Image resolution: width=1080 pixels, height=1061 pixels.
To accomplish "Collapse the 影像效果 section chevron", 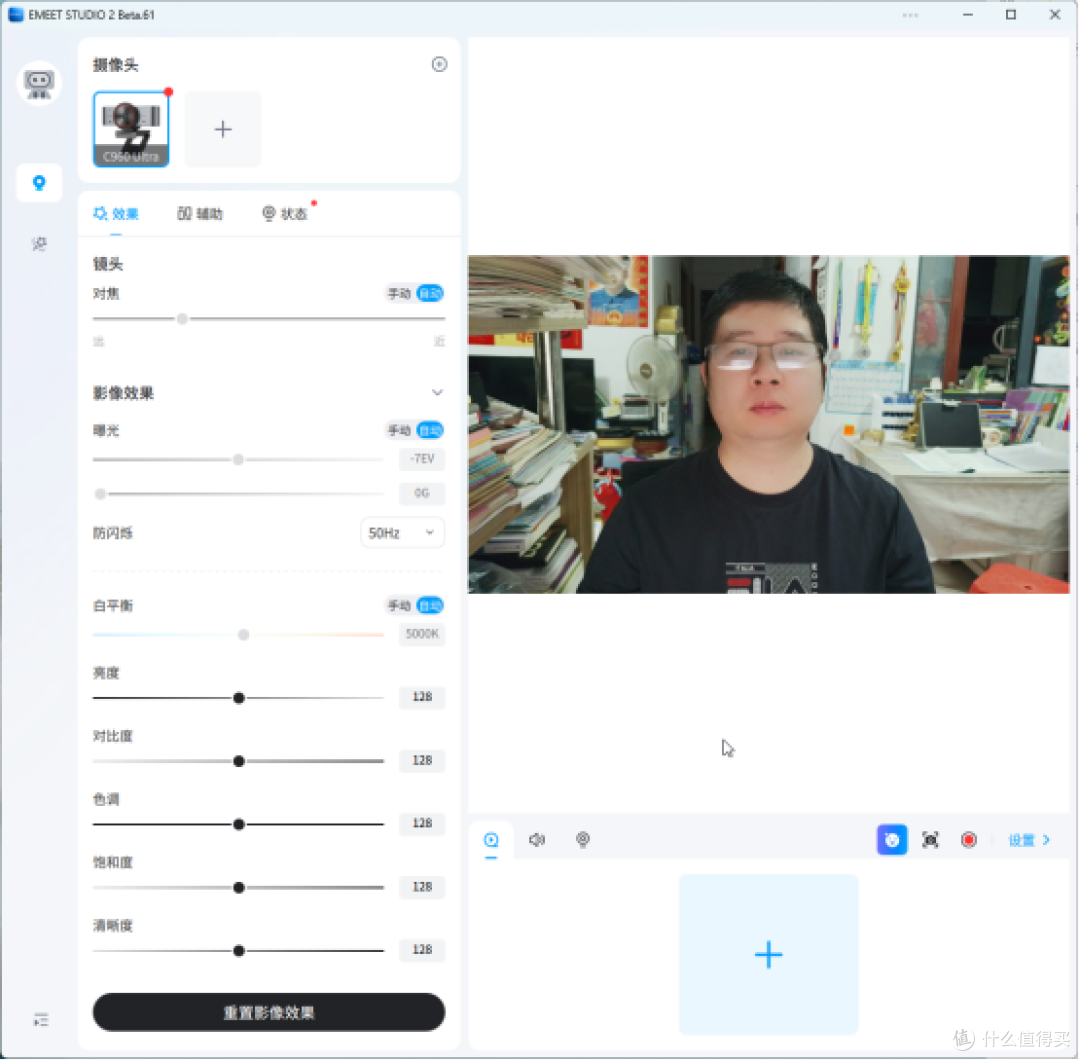I will click(437, 393).
